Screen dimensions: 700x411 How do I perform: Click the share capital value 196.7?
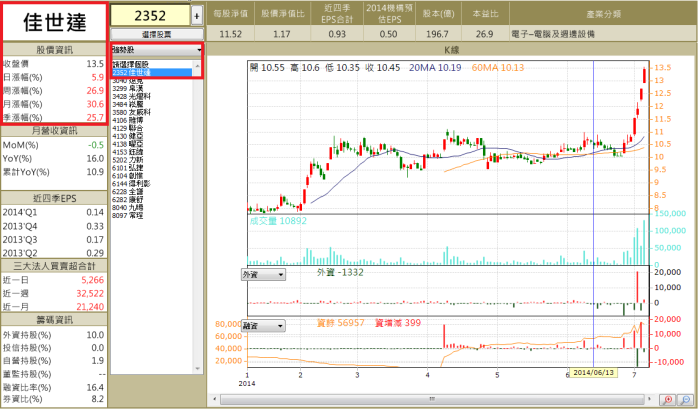[437, 34]
